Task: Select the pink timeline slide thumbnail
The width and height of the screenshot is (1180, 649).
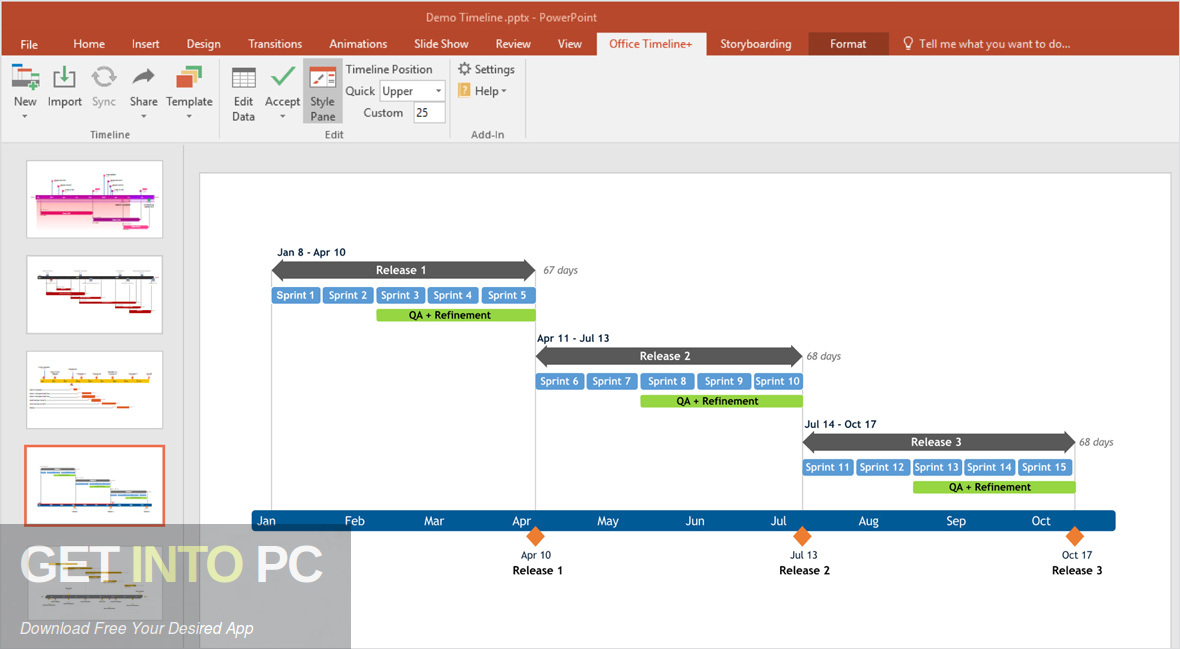Action: 94,199
